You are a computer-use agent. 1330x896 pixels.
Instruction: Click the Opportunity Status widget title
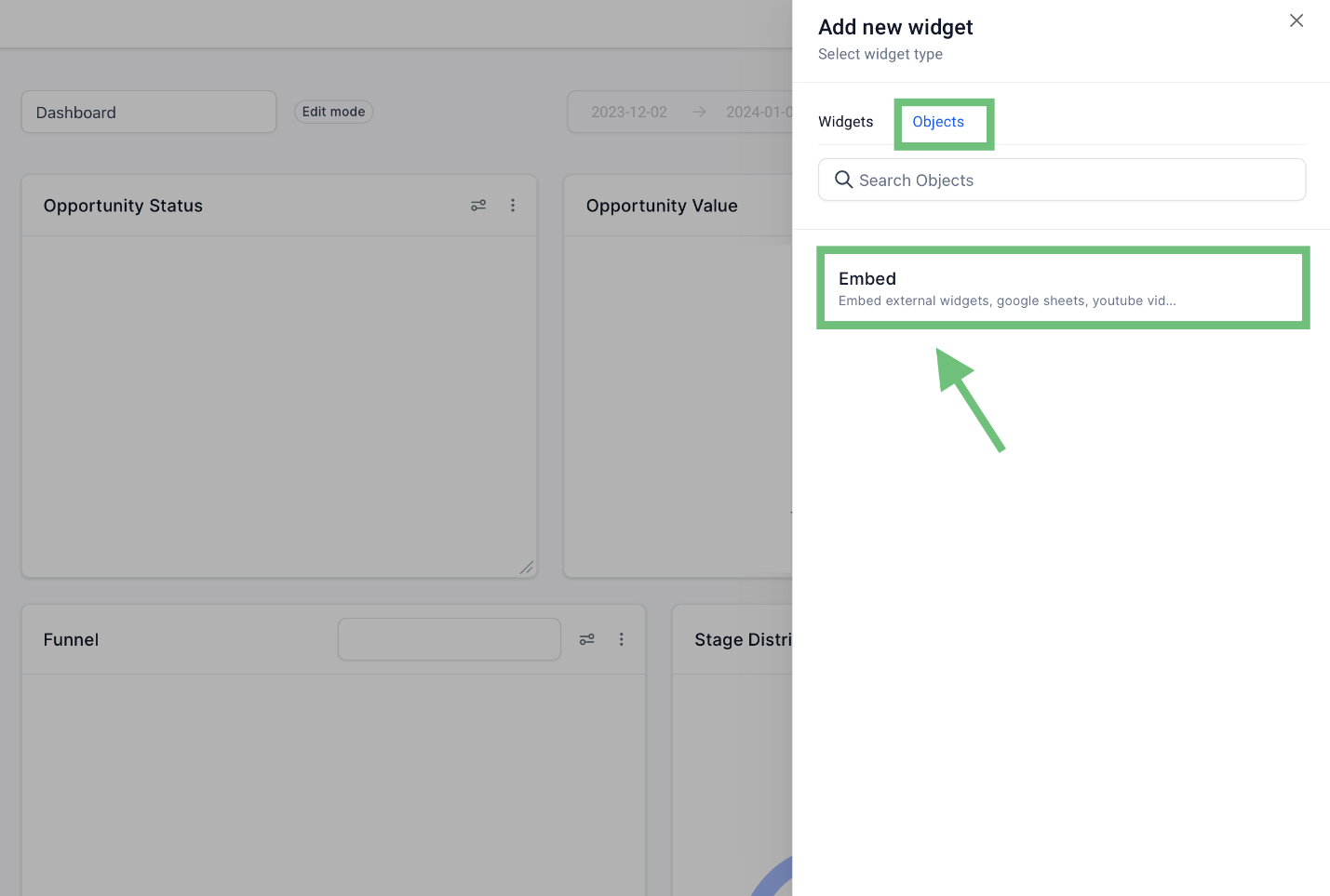point(123,206)
